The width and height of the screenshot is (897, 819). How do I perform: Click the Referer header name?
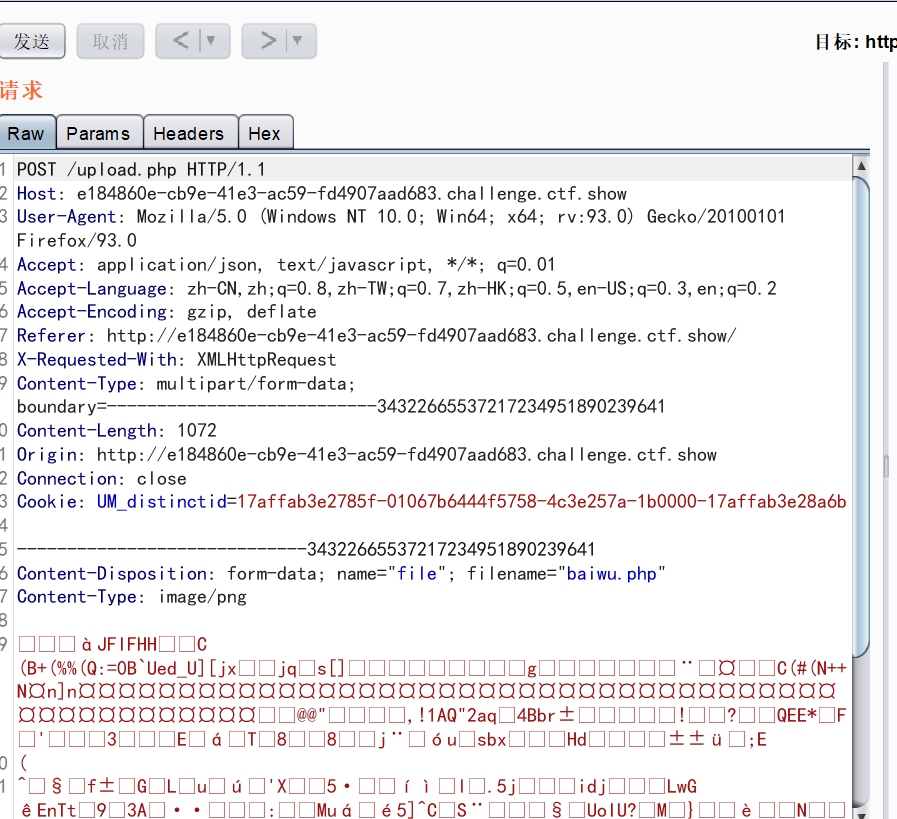coord(51,336)
